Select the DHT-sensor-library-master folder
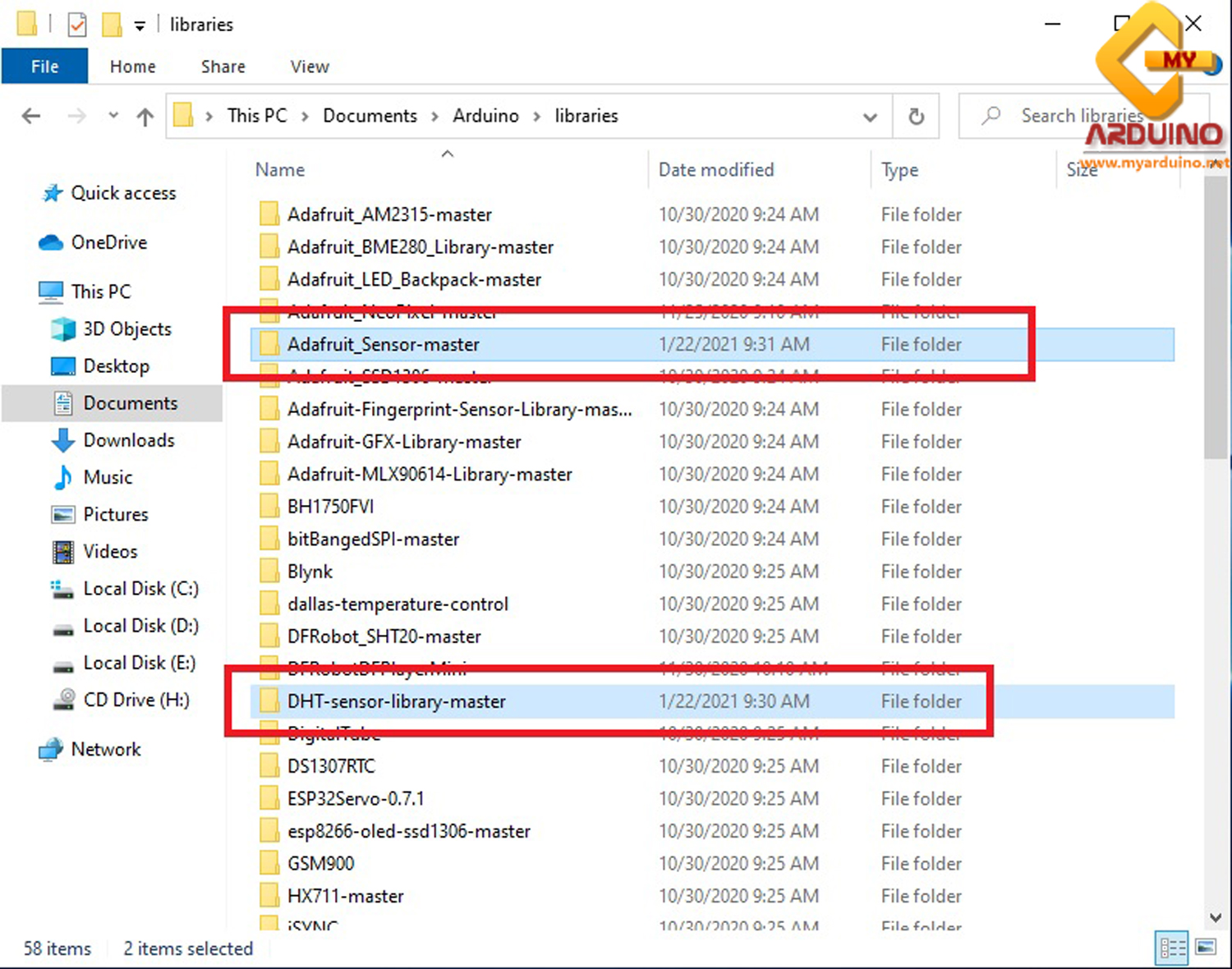This screenshot has height=969, width=1232. coord(396,701)
